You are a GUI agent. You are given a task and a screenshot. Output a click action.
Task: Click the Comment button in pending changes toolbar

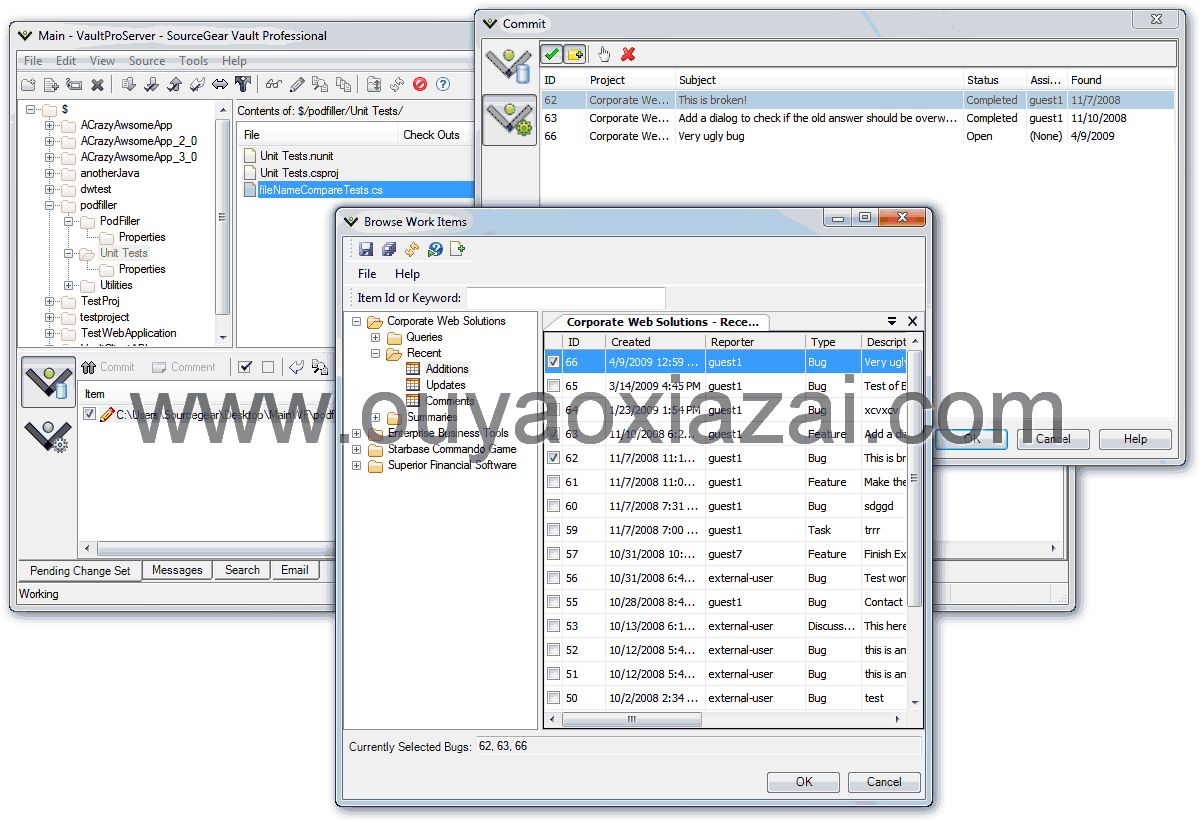tap(184, 367)
